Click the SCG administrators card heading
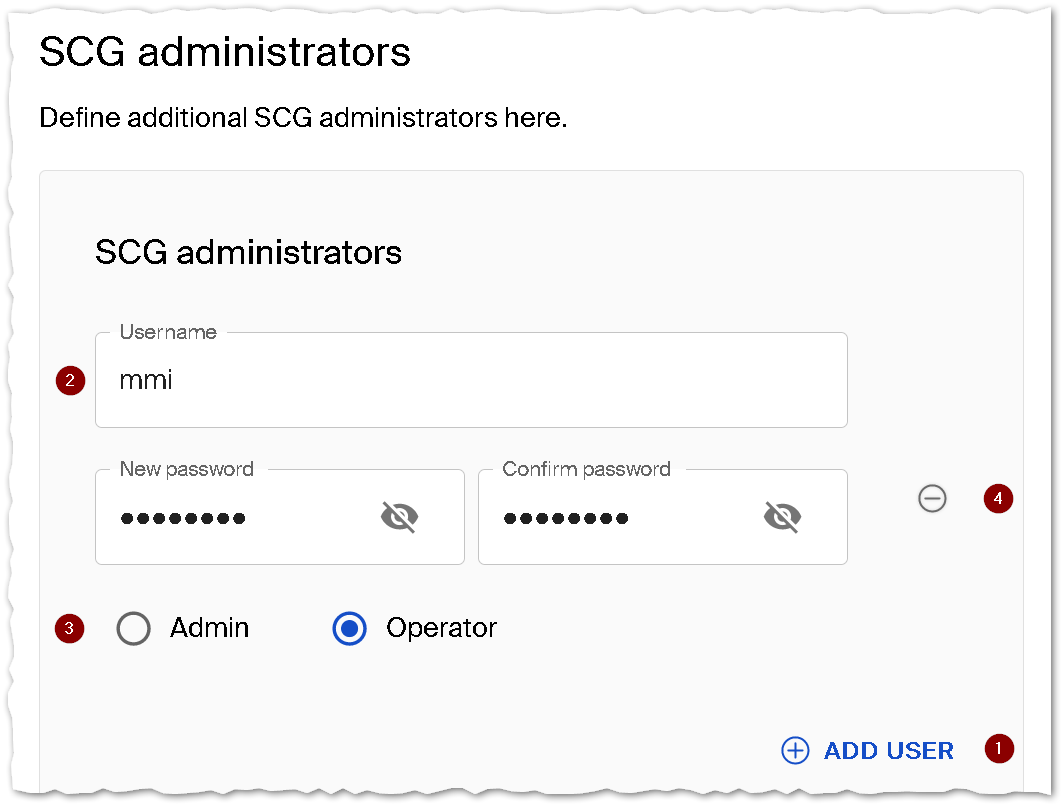The width and height of the screenshot is (1062, 806). 248,252
